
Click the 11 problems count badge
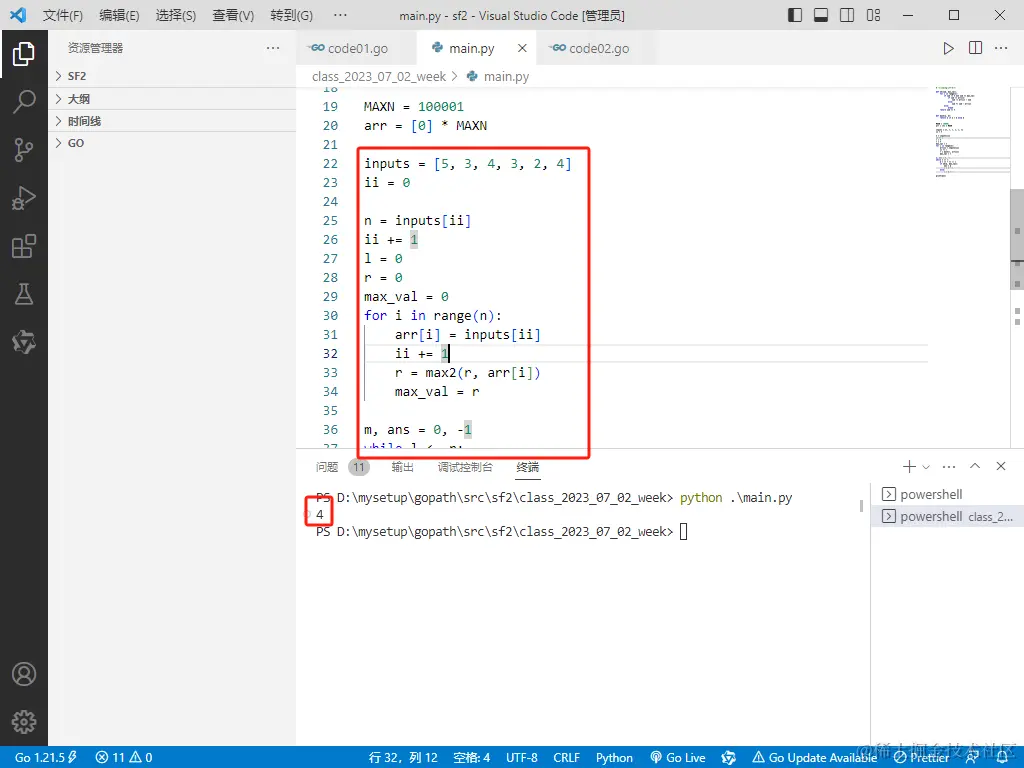coord(359,467)
